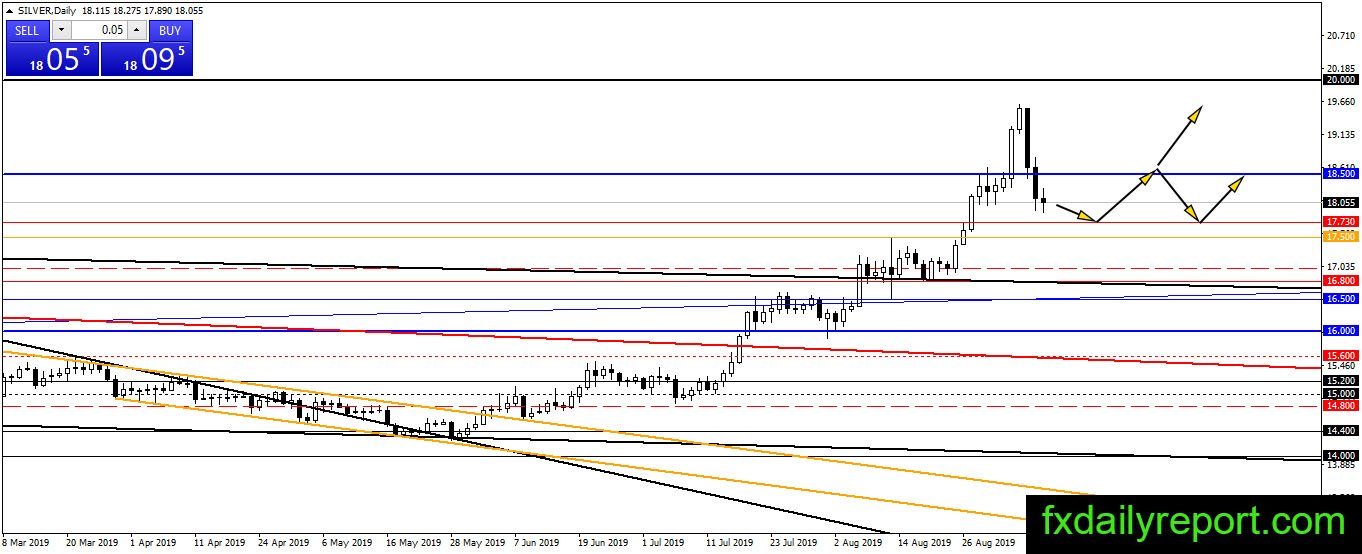Click the blue 16.000 price label
This screenshot has width=1362, height=554.
[x=1340, y=330]
